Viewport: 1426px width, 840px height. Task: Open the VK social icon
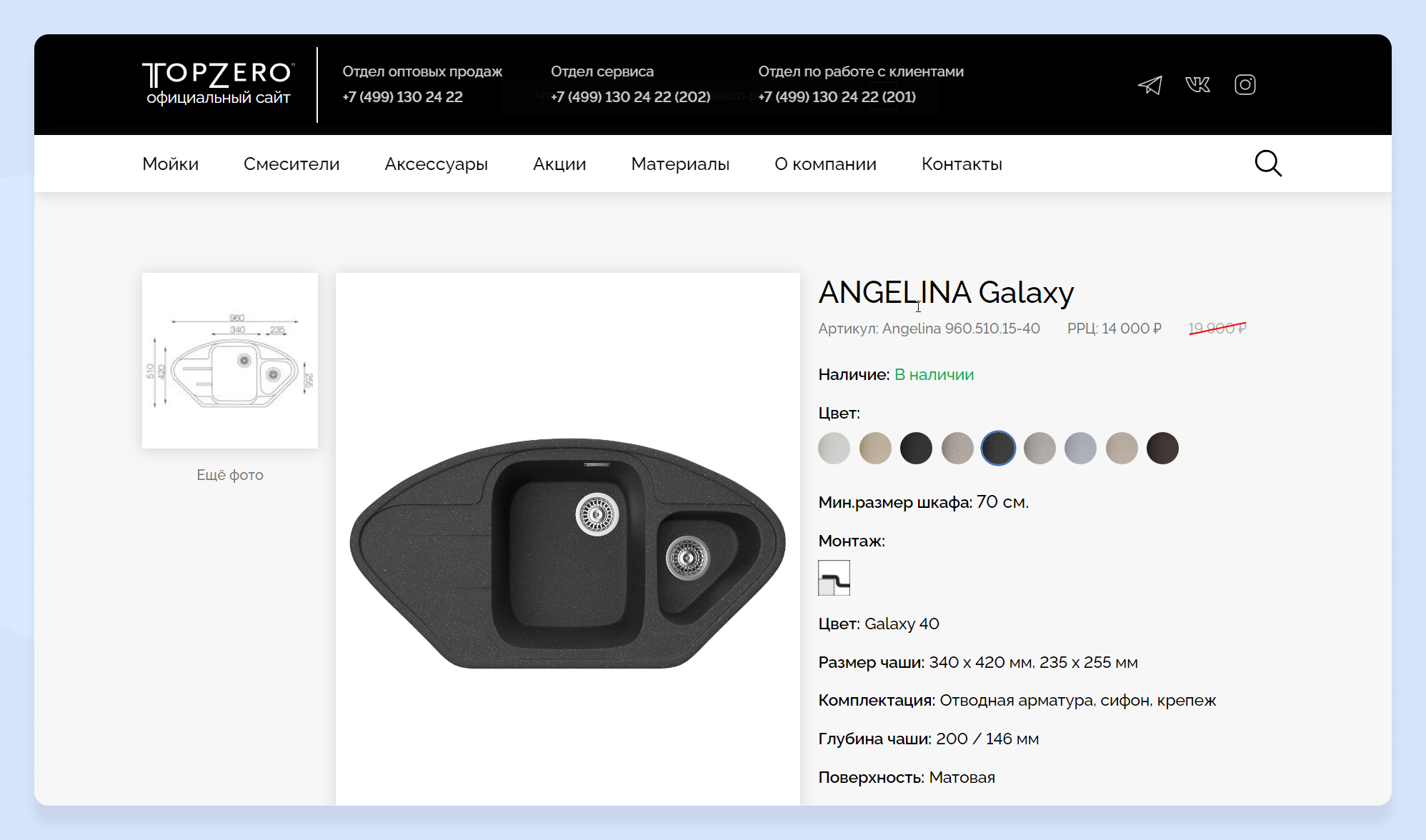pyautogui.click(x=1197, y=85)
